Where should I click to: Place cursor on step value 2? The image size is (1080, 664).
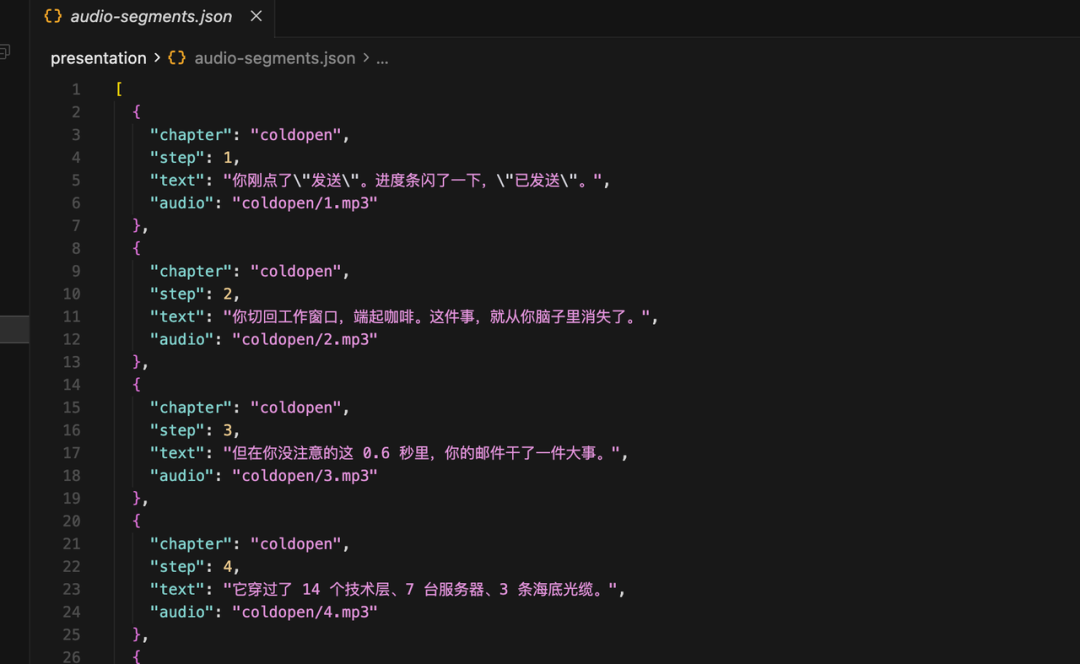(x=227, y=294)
